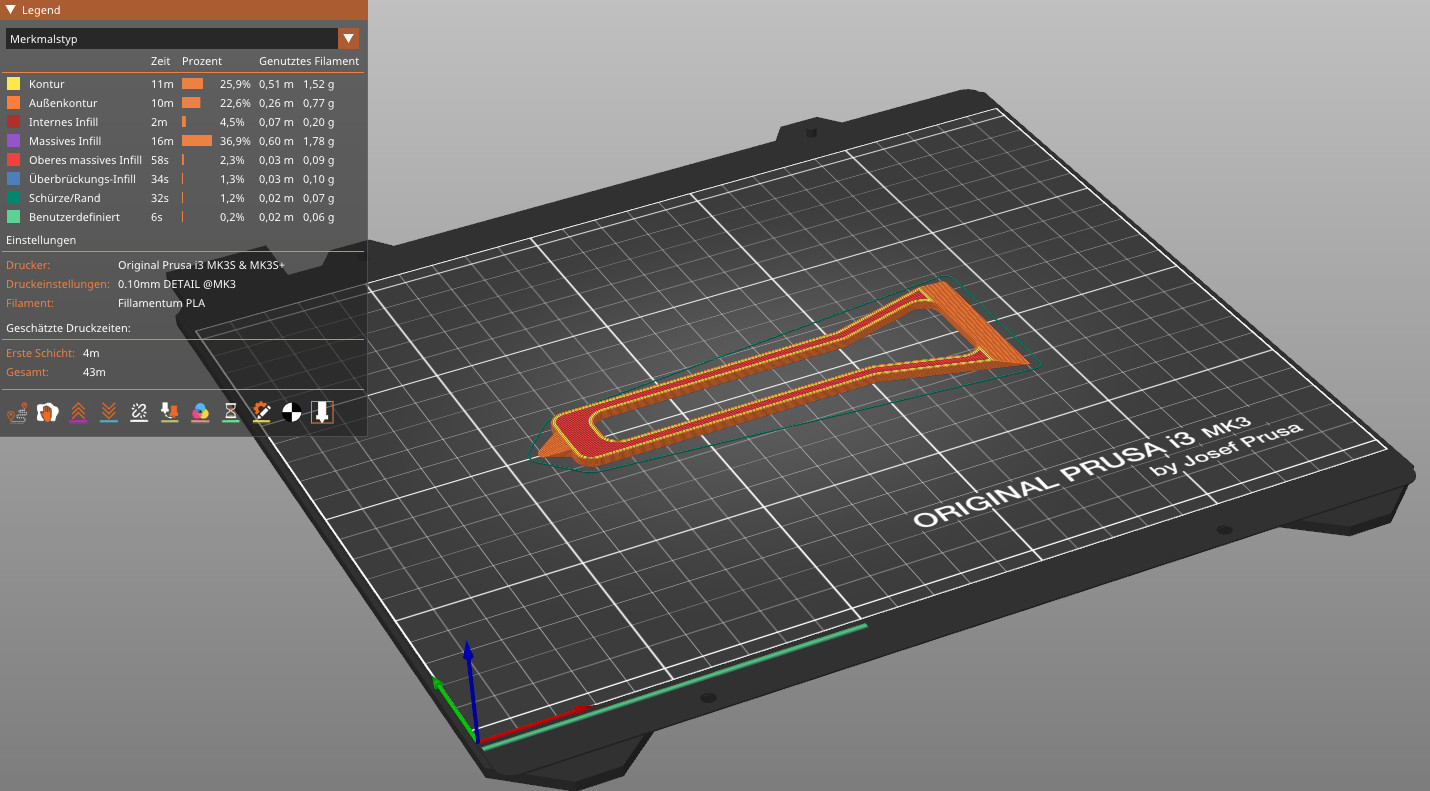This screenshot has width=1430, height=791.
Task: Toggle center of gravity icon
Action: pyautogui.click(x=291, y=411)
